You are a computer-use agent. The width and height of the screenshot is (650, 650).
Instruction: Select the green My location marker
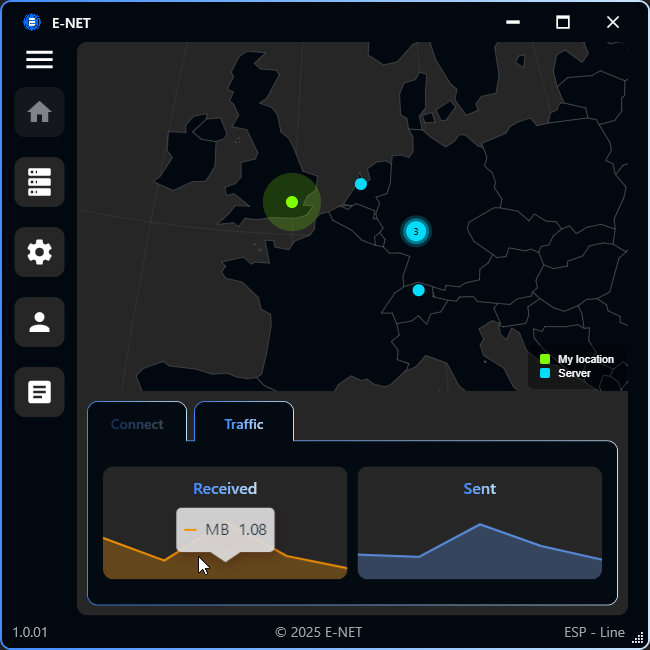click(x=292, y=202)
